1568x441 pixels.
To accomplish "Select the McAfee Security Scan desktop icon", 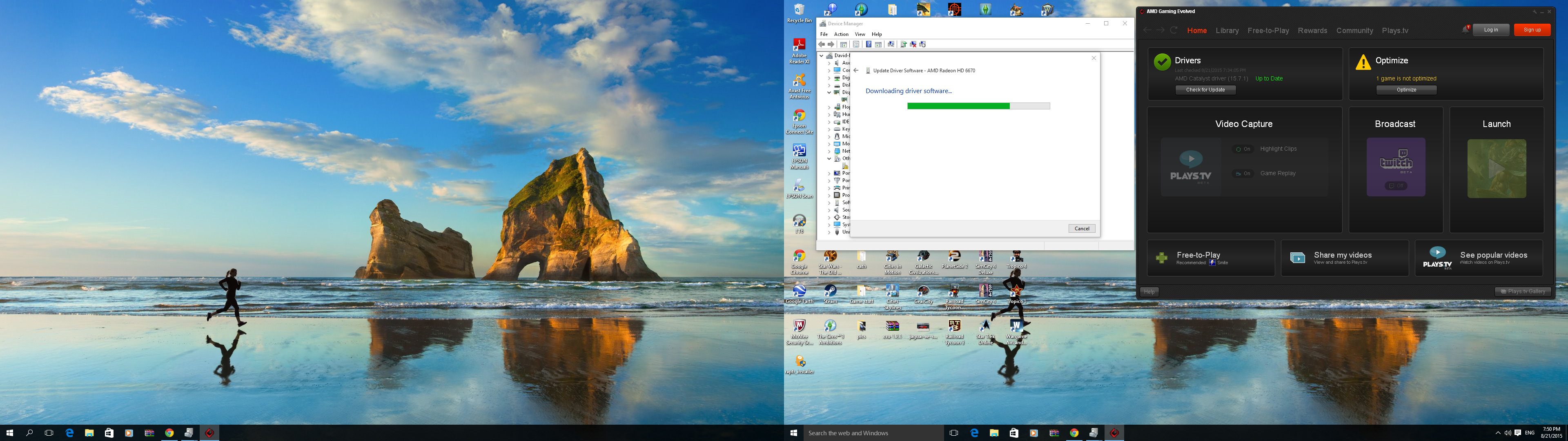I will (x=799, y=332).
